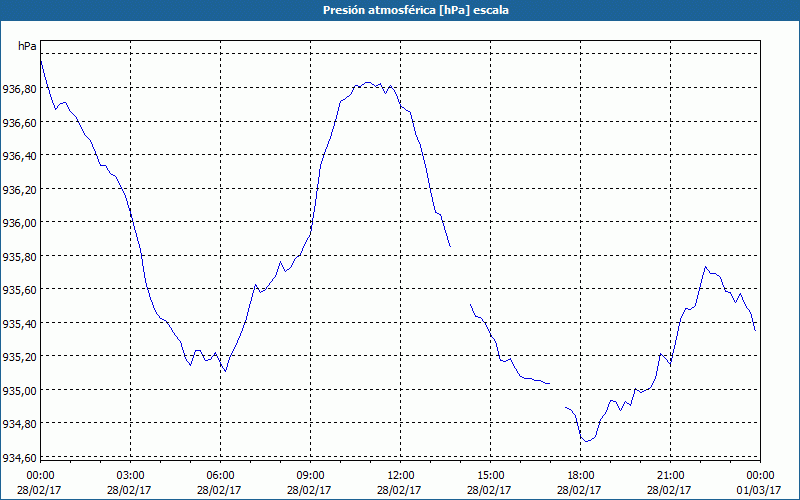This screenshot has width=800, height=500.
Task: Click the hPa unit label
Action: 27,46
